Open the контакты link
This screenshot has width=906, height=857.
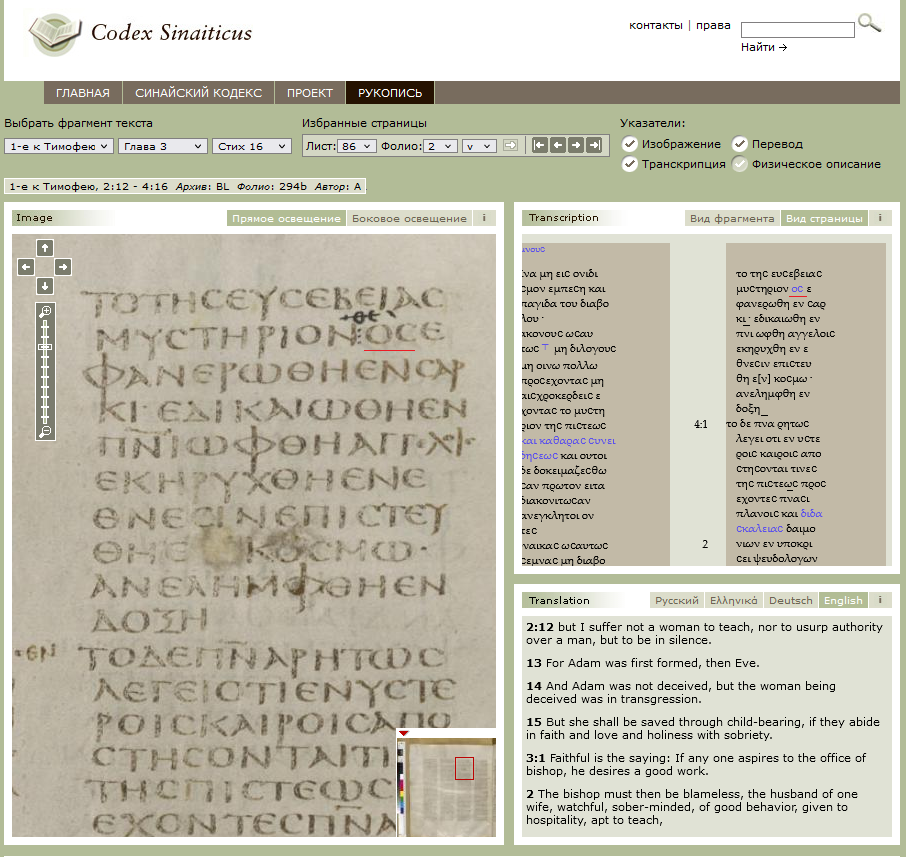(655, 25)
